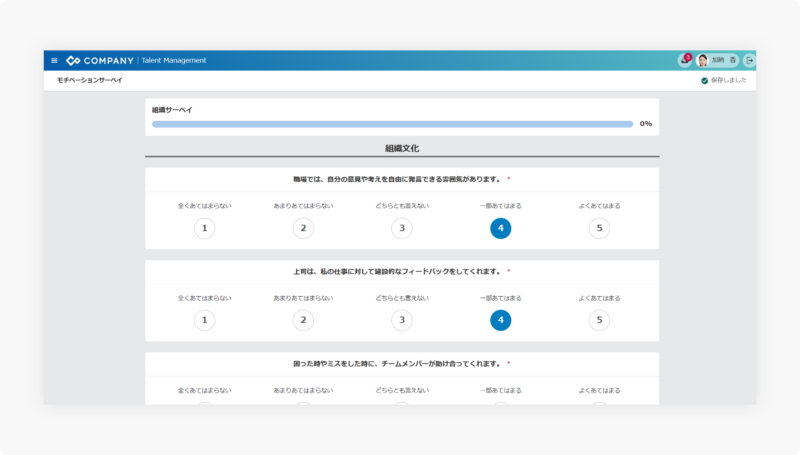Click the green saved checkmark icon
The width and height of the screenshot is (800, 455).
coord(704,80)
